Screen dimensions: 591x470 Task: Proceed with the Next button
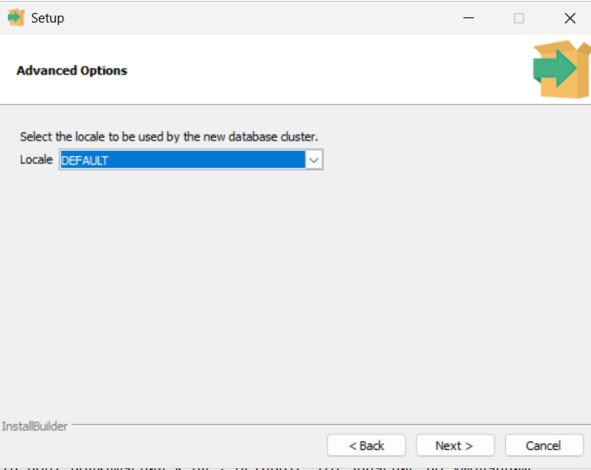click(x=455, y=446)
